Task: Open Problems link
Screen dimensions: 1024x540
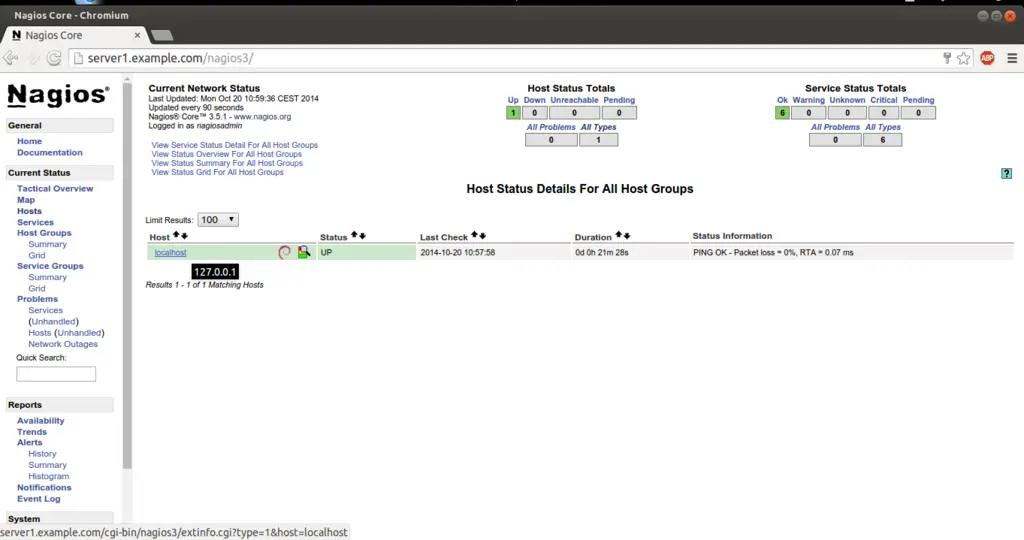Action: click(x=37, y=299)
